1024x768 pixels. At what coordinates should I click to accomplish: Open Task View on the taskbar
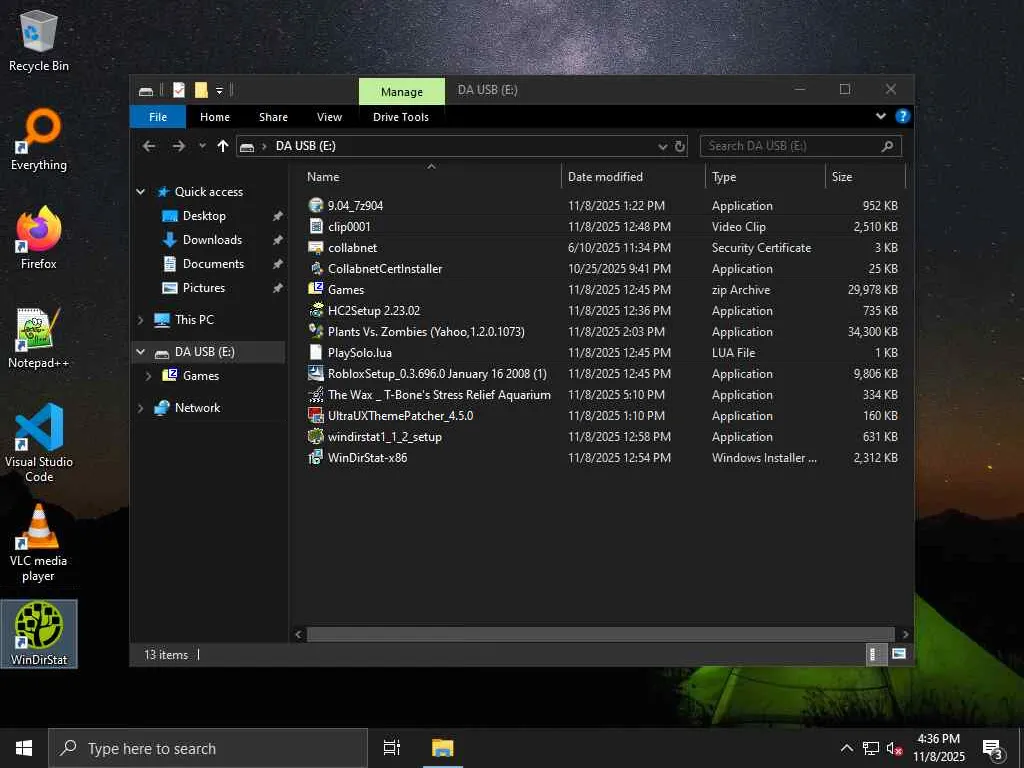pyautogui.click(x=392, y=748)
